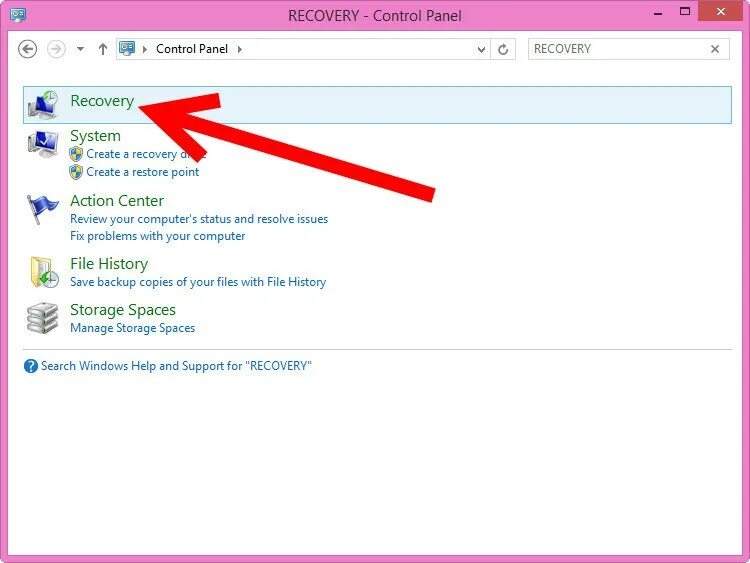This screenshot has height=563, width=750.
Task: Clear the search box with X
Action: (715, 49)
